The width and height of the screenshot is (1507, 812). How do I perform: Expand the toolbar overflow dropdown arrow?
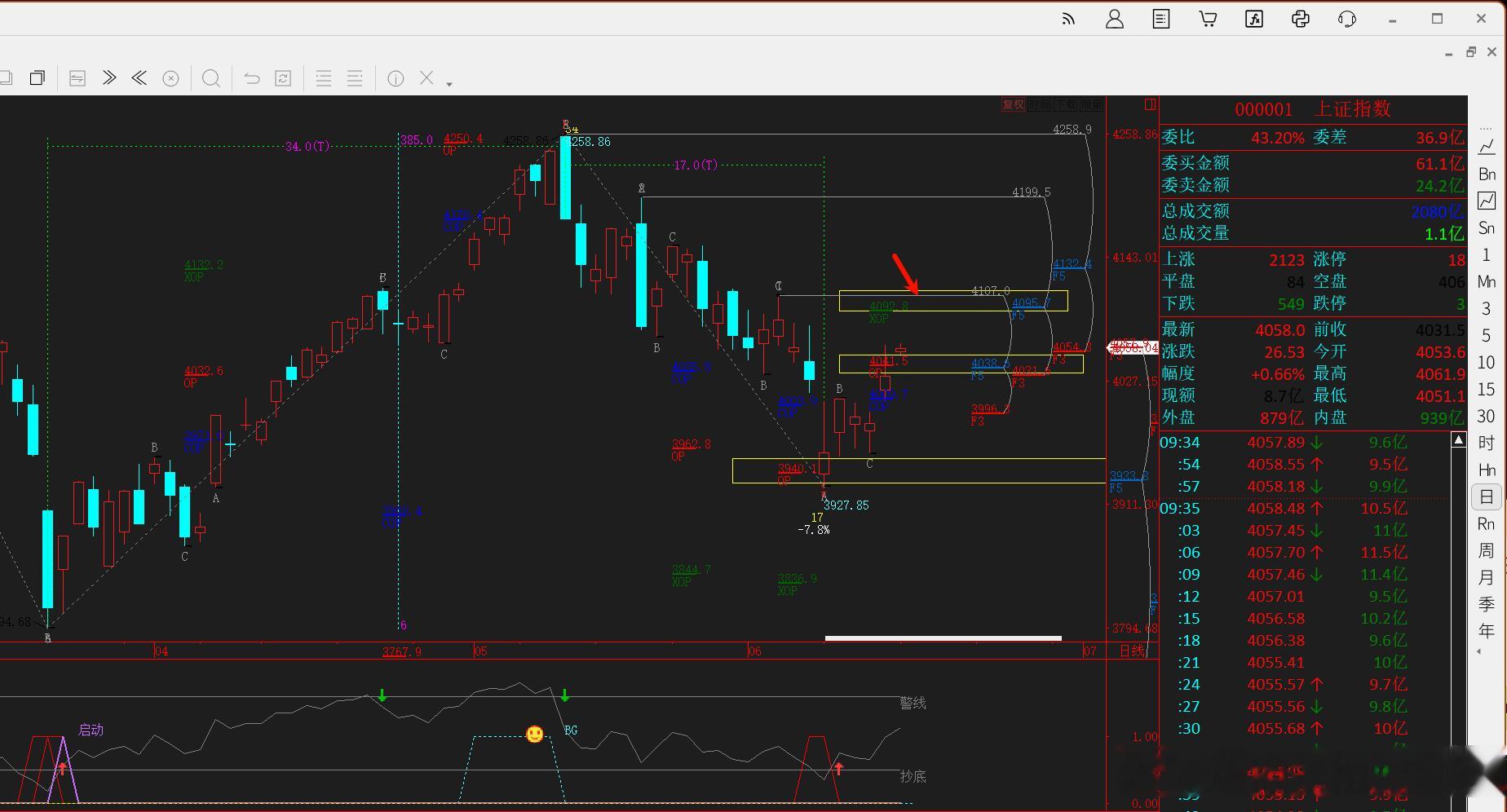coord(449,83)
